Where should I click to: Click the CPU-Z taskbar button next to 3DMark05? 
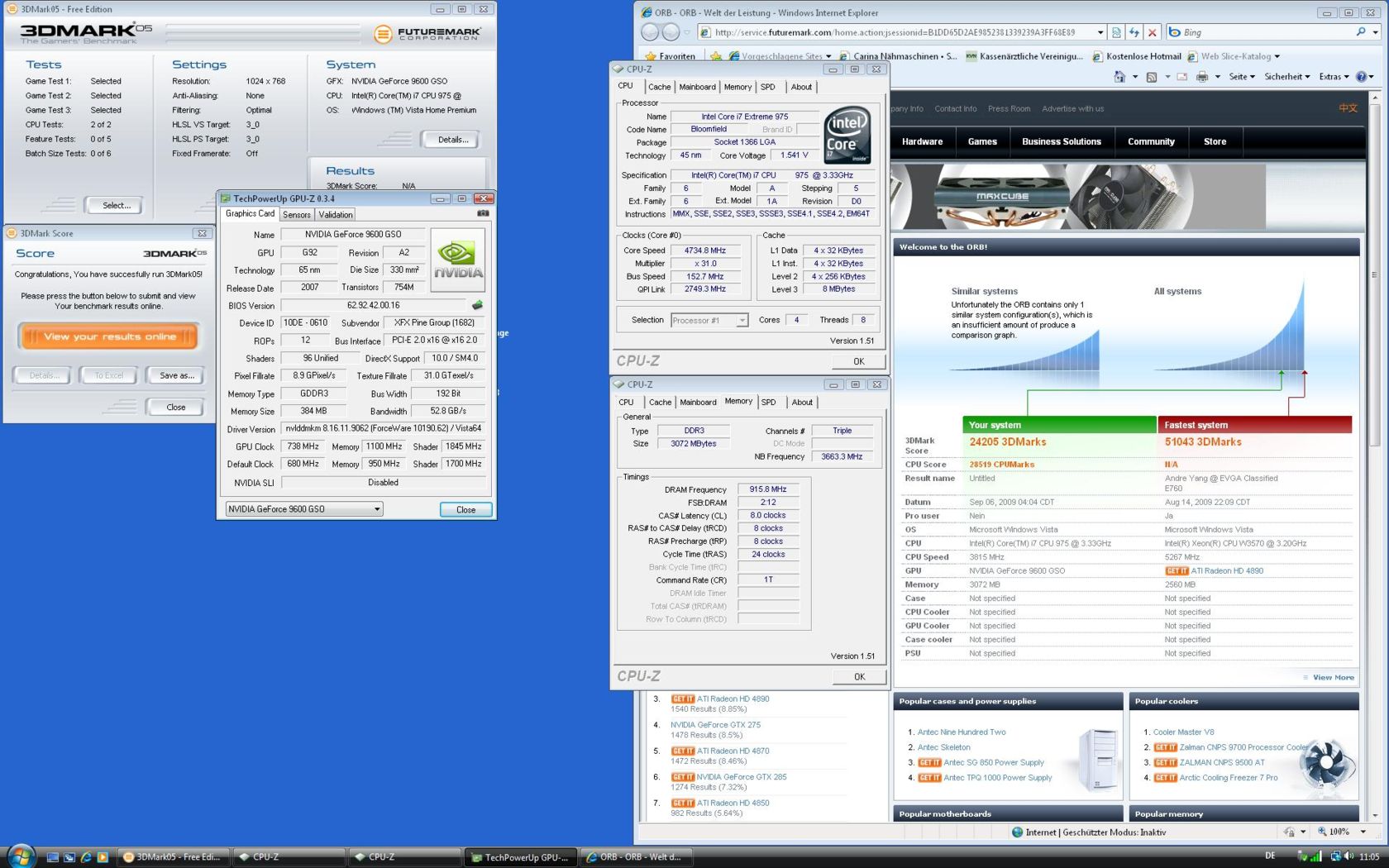click(x=288, y=857)
